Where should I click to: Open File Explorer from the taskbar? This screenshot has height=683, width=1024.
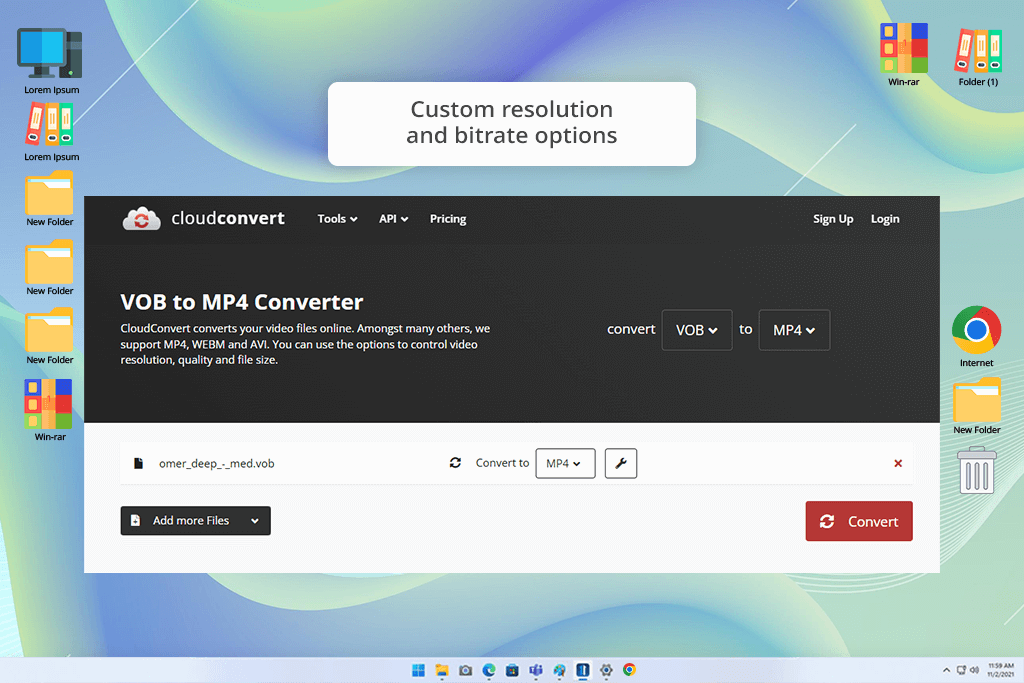pos(442,670)
